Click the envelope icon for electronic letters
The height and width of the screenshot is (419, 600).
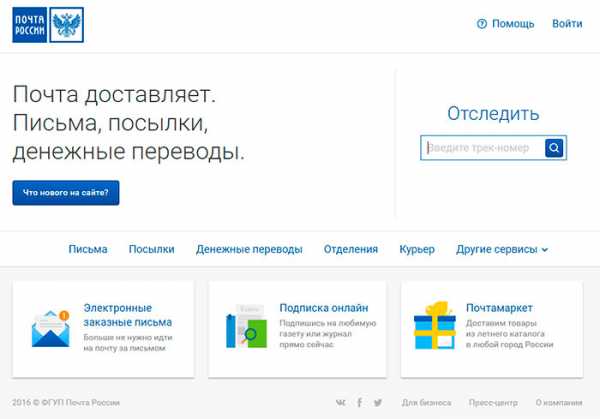(x=51, y=329)
